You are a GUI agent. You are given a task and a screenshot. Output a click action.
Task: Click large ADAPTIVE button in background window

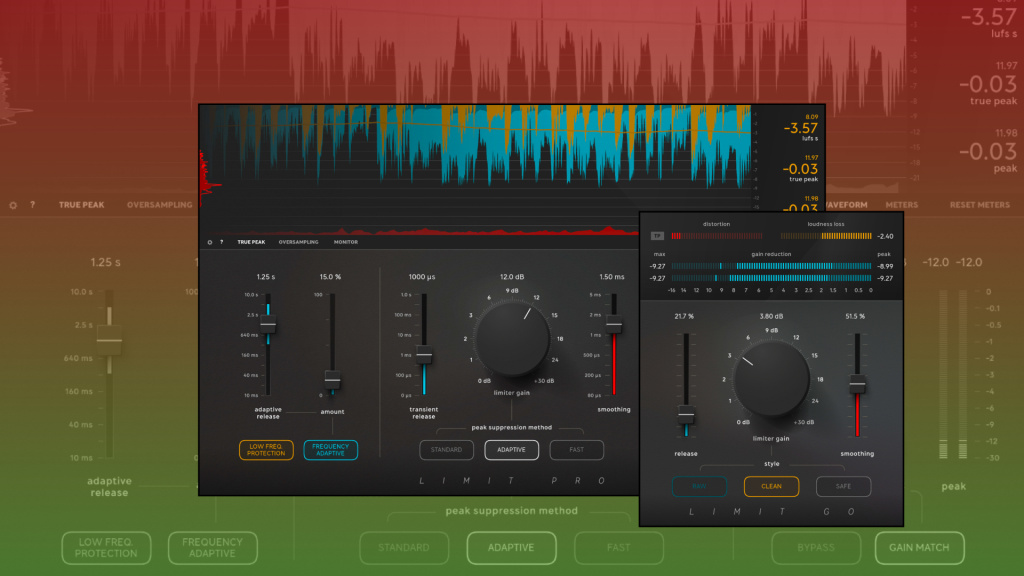(x=511, y=547)
